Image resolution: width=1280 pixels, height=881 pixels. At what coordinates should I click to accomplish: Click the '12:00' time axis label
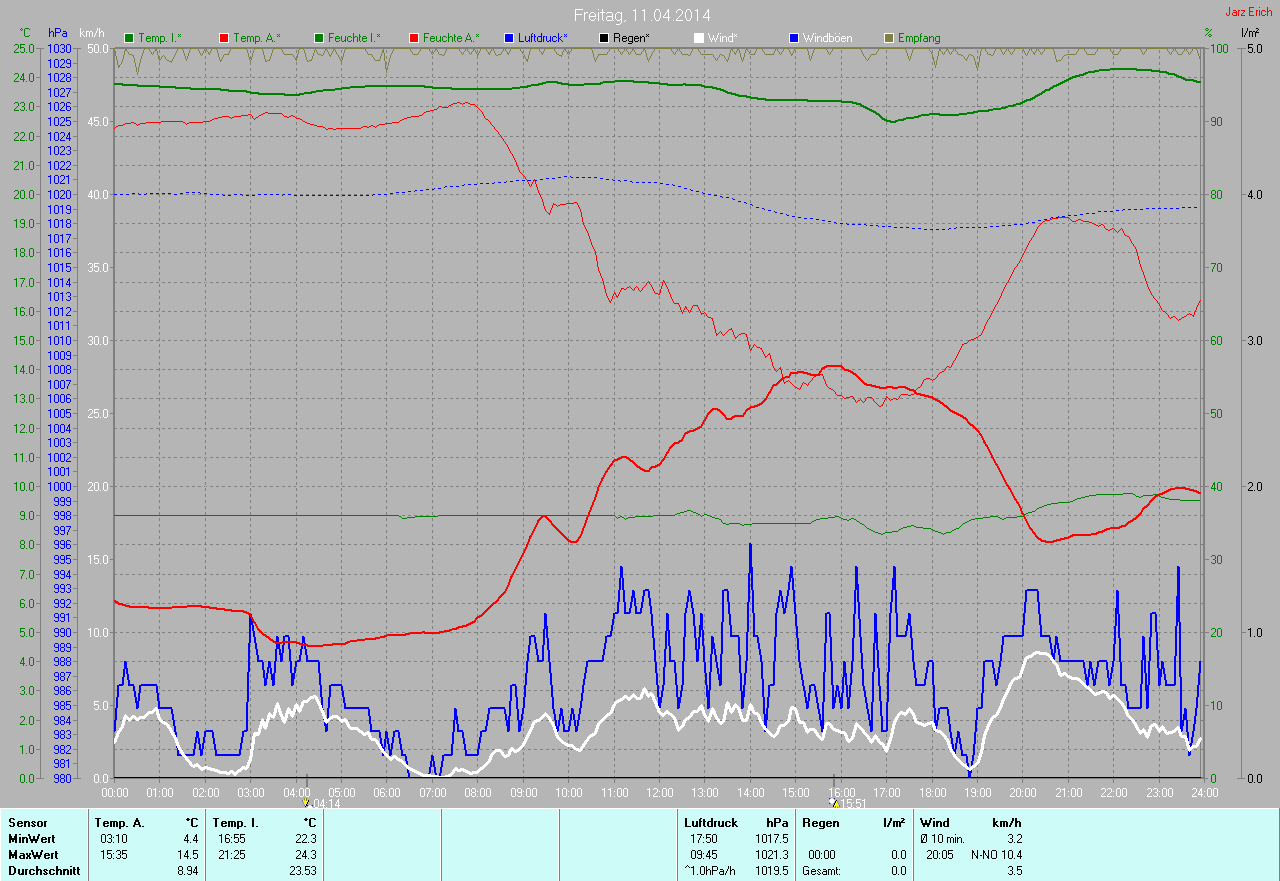point(659,793)
